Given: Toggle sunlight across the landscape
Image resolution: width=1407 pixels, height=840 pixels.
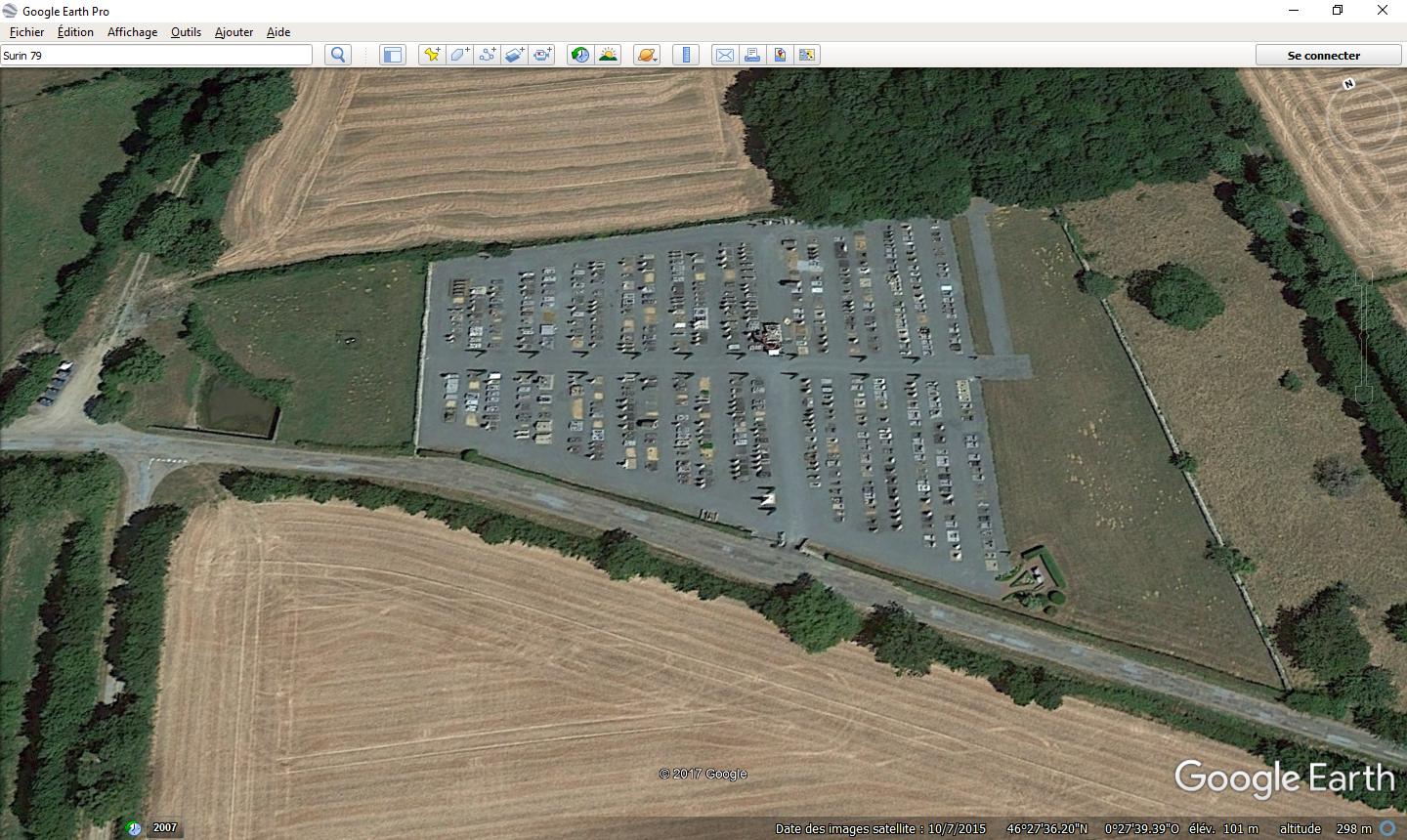Looking at the screenshot, I should 608,55.
